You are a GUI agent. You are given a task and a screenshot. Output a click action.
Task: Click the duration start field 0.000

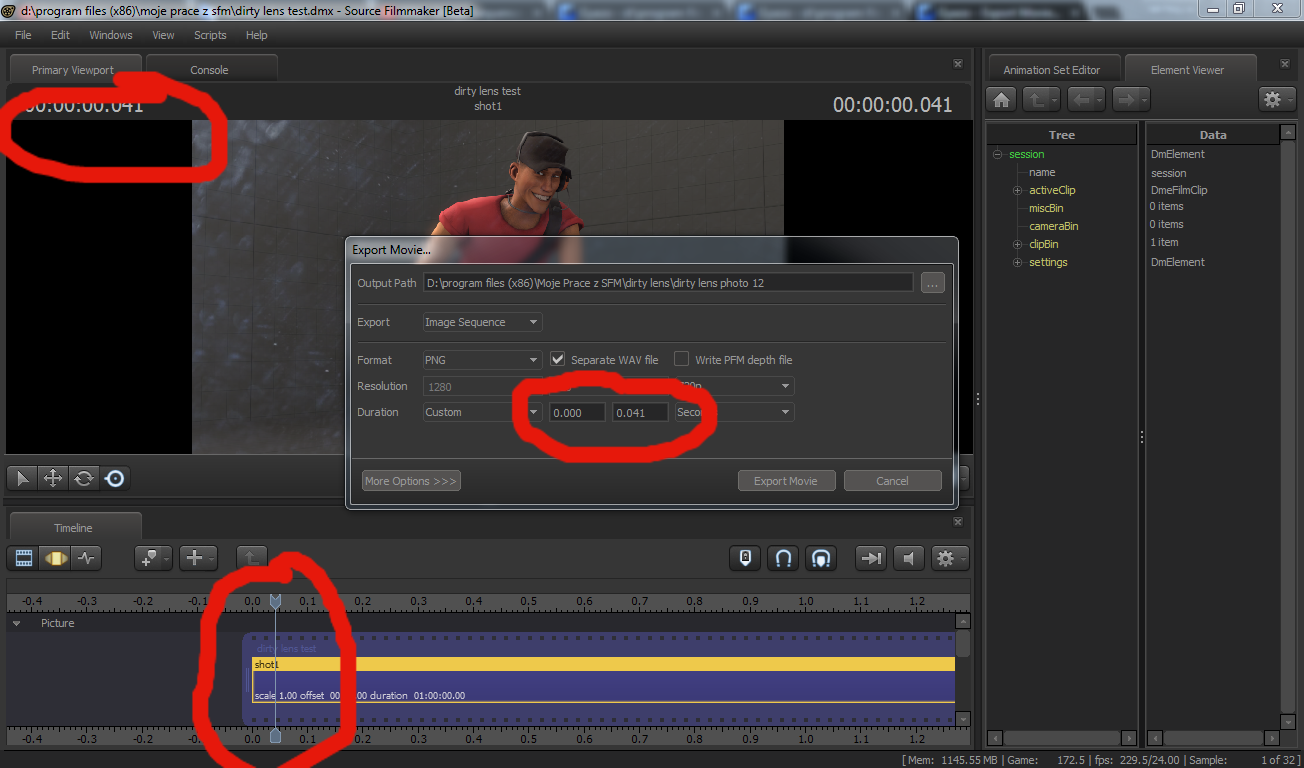pos(577,412)
